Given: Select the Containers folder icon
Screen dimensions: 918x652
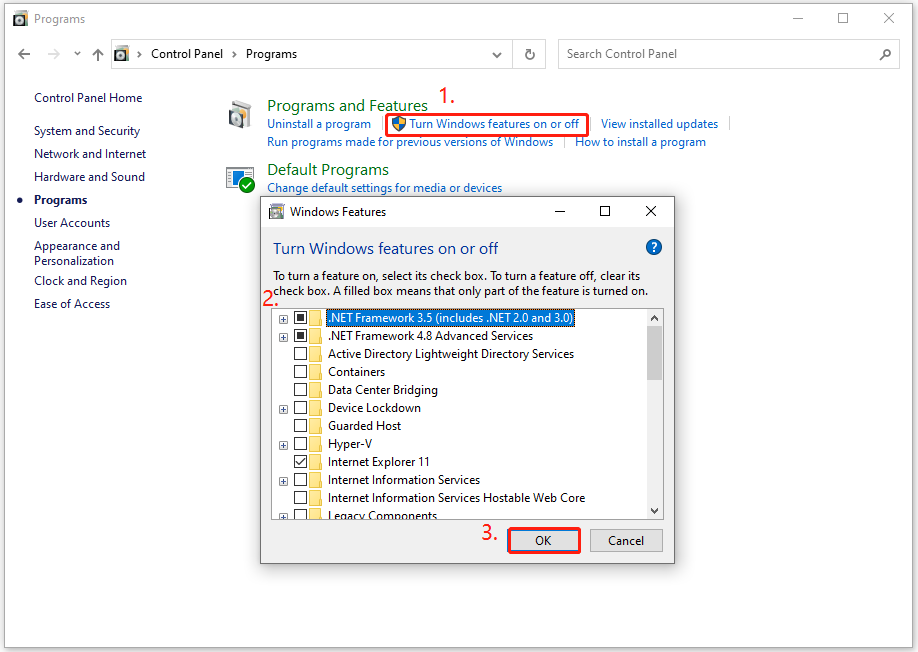Looking at the screenshot, I should pyautogui.click(x=316, y=372).
